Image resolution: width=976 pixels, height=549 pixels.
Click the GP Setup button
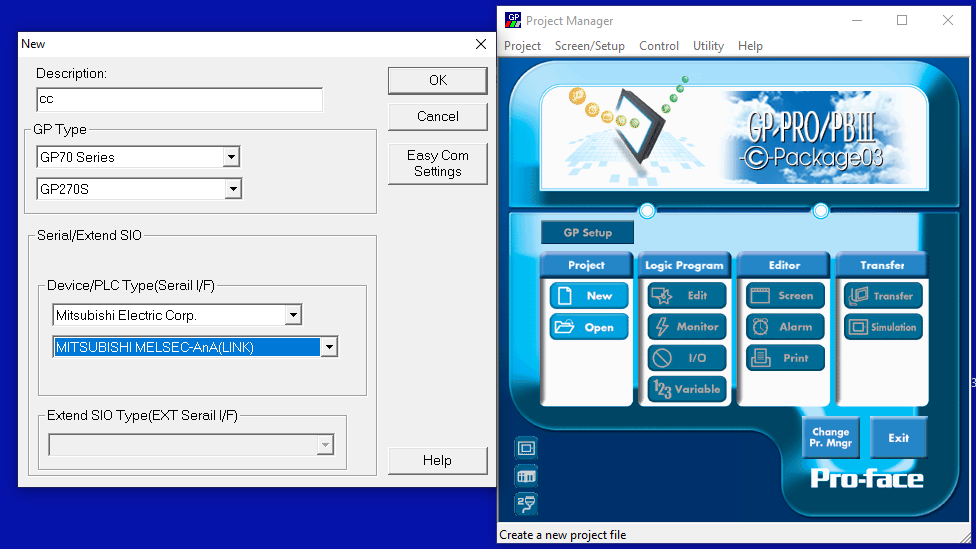tap(588, 233)
